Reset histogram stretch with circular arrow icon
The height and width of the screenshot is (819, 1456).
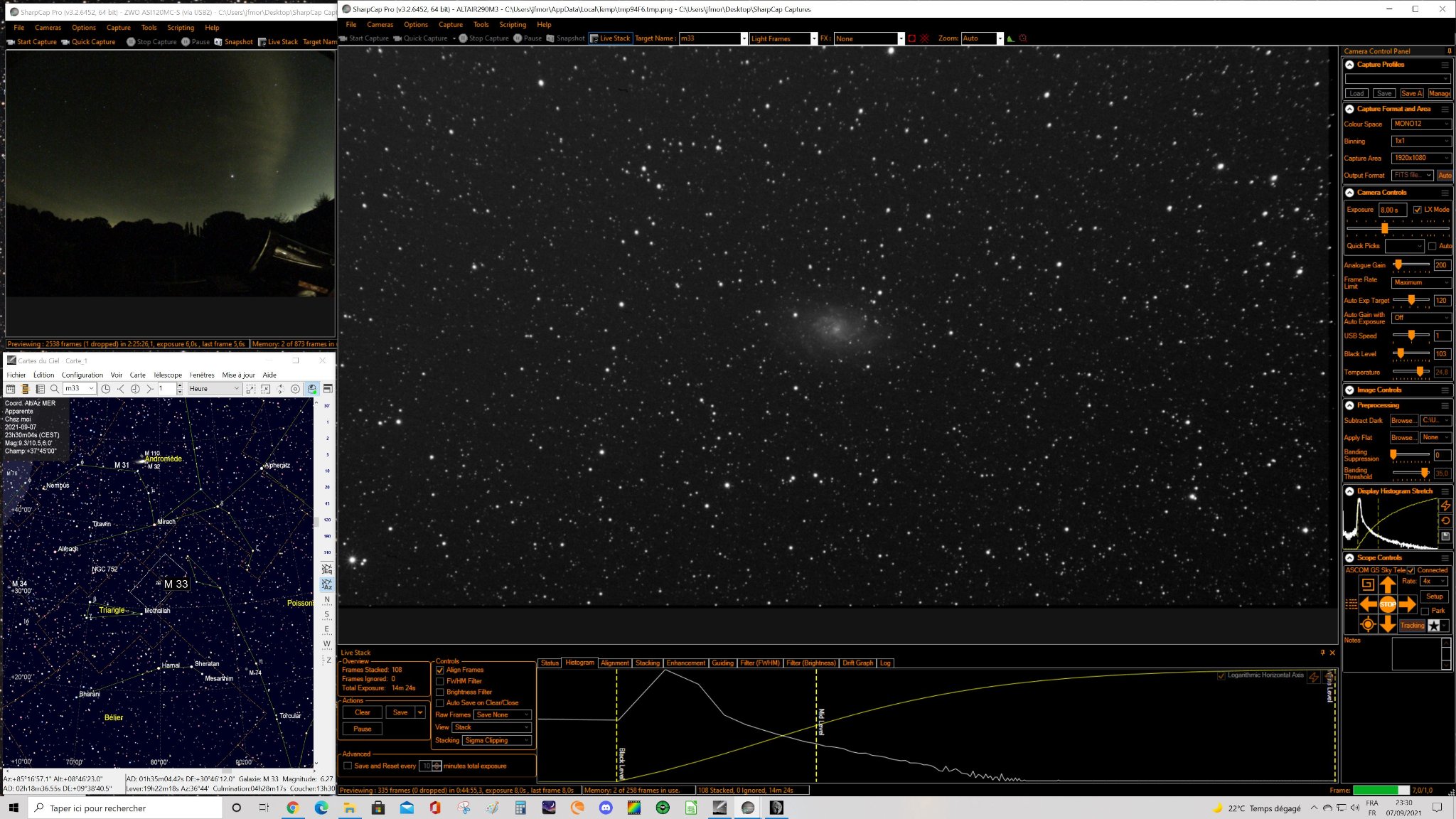tap(1445, 520)
